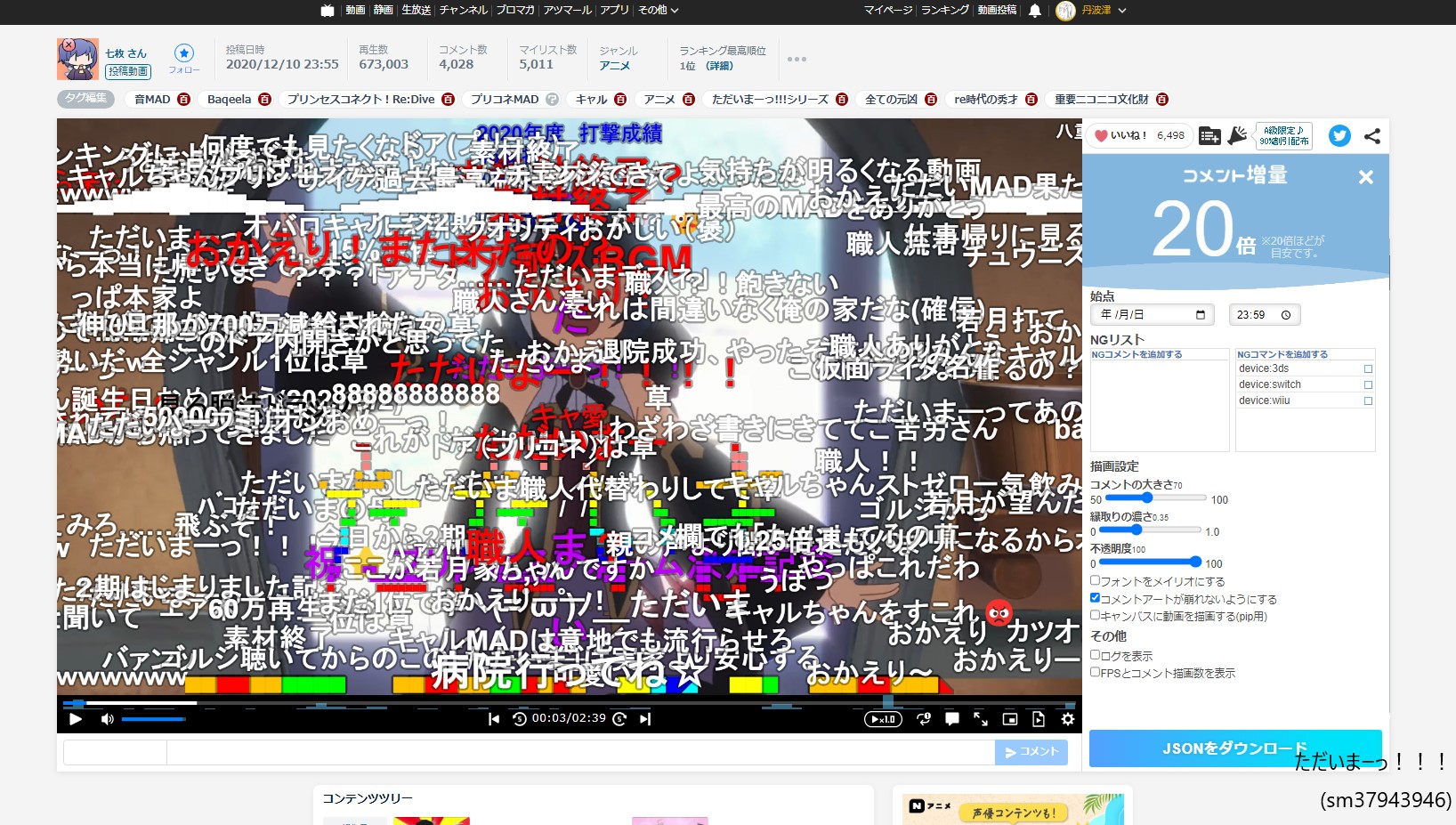This screenshot has height=825, width=1456.
Task: Share the video on Twitter
Action: click(1339, 135)
